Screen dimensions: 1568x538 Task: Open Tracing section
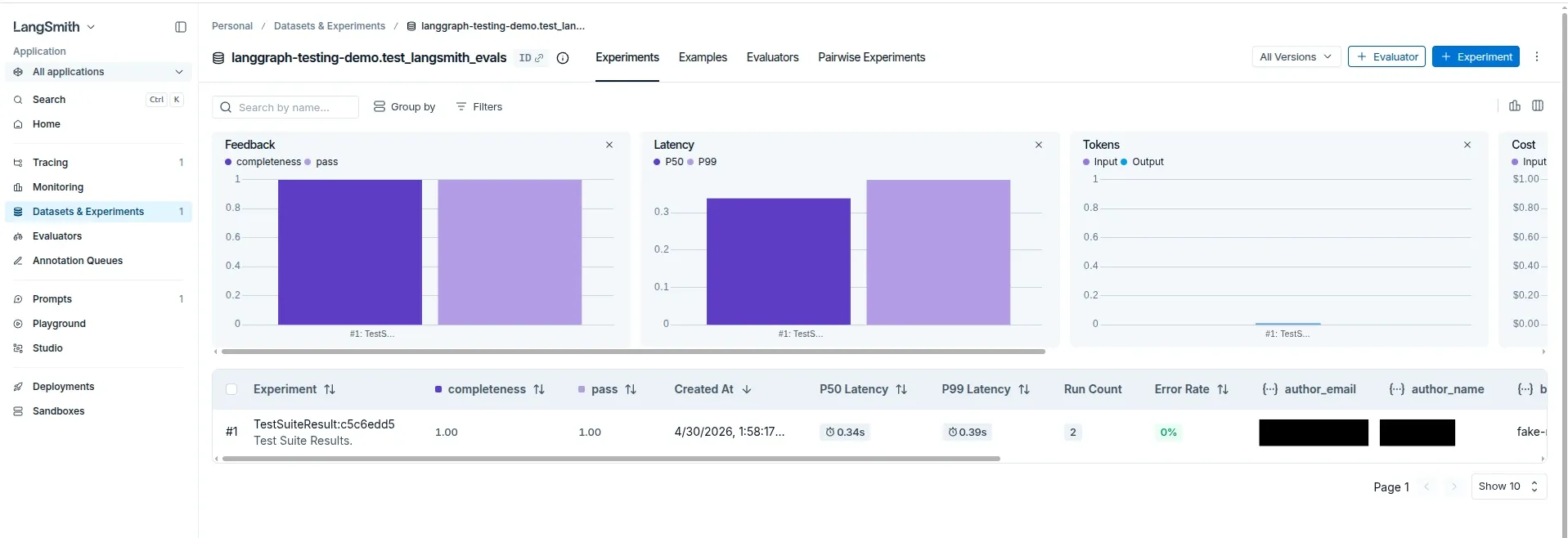pos(98,163)
